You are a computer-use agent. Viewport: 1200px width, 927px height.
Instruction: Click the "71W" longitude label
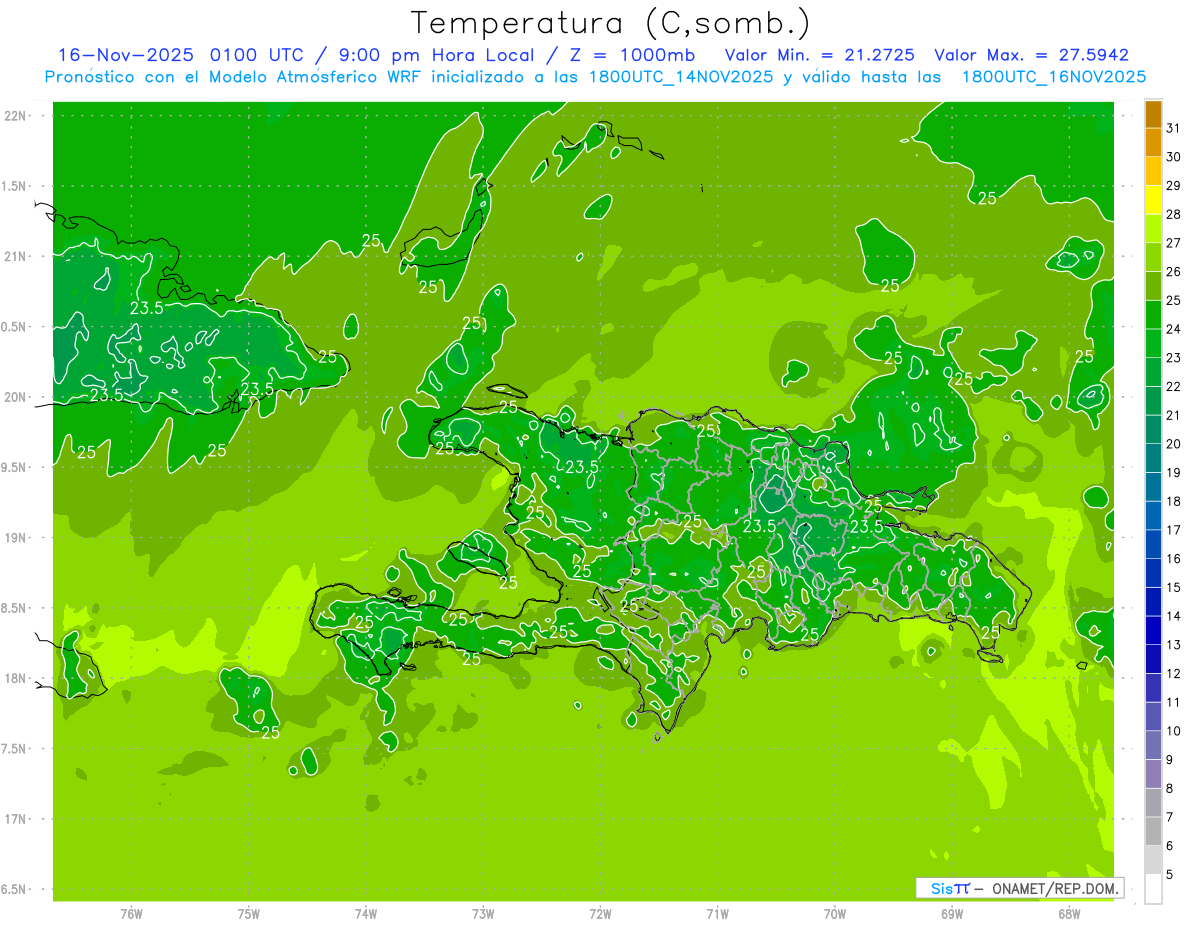coord(717,914)
